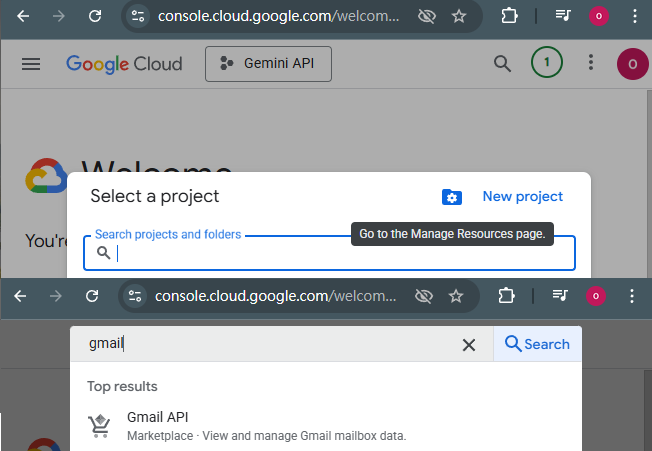Image resolution: width=652 pixels, height=451 pixels.
Task: Click the Marketplace cart icon beside Gmail API
Action: (99, 426)
